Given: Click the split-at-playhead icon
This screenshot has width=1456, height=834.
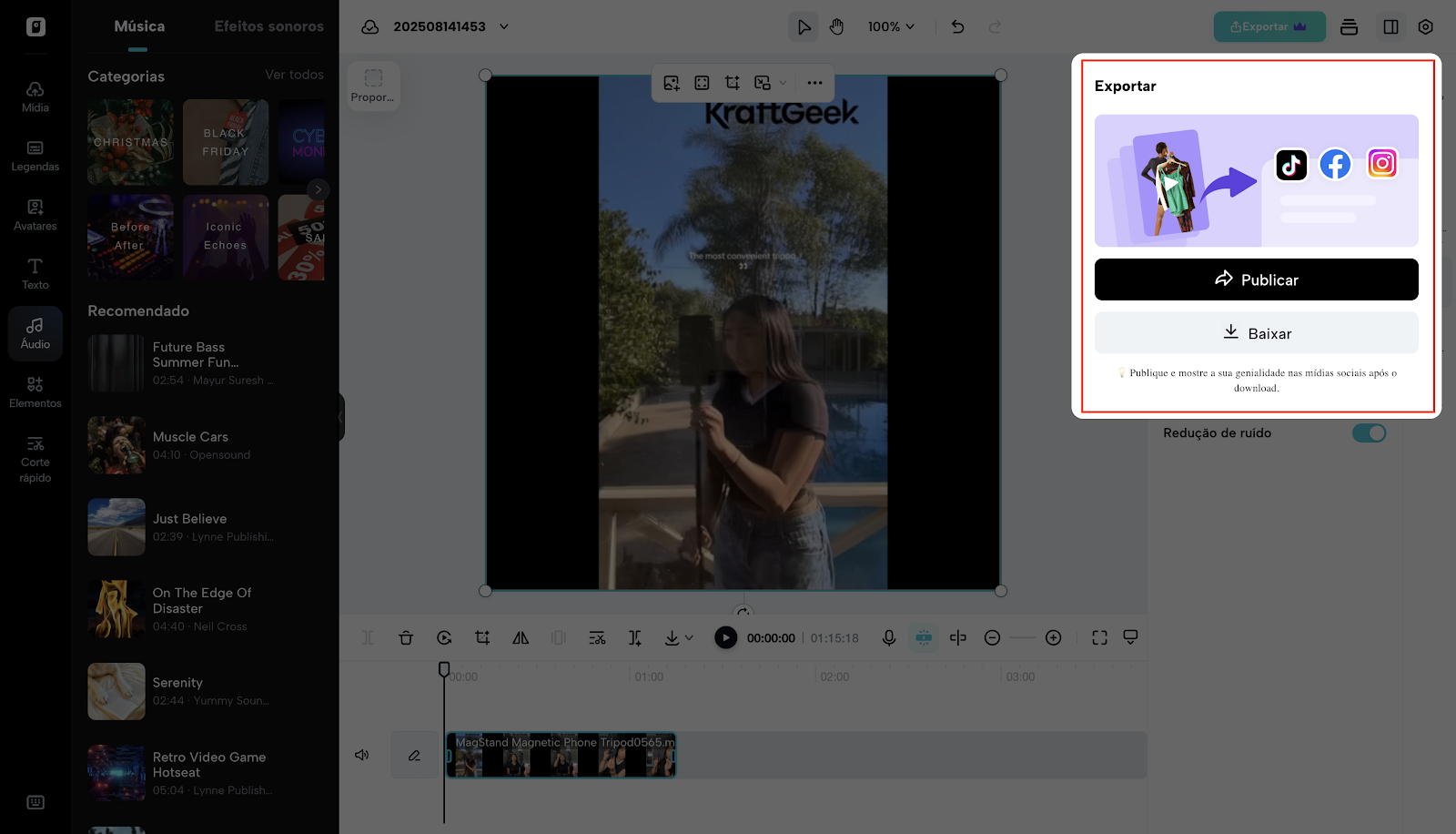Looking at the screenshot, I should coord(957,638).
